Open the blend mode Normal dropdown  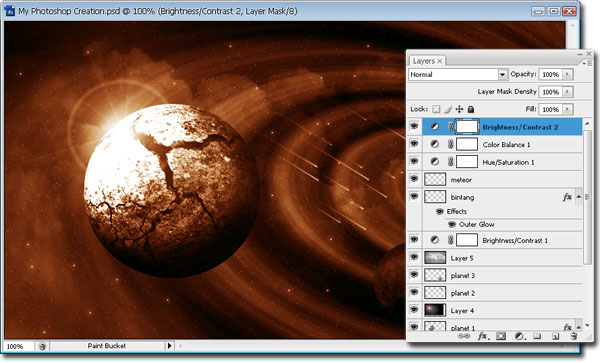(x=502, y=75)
